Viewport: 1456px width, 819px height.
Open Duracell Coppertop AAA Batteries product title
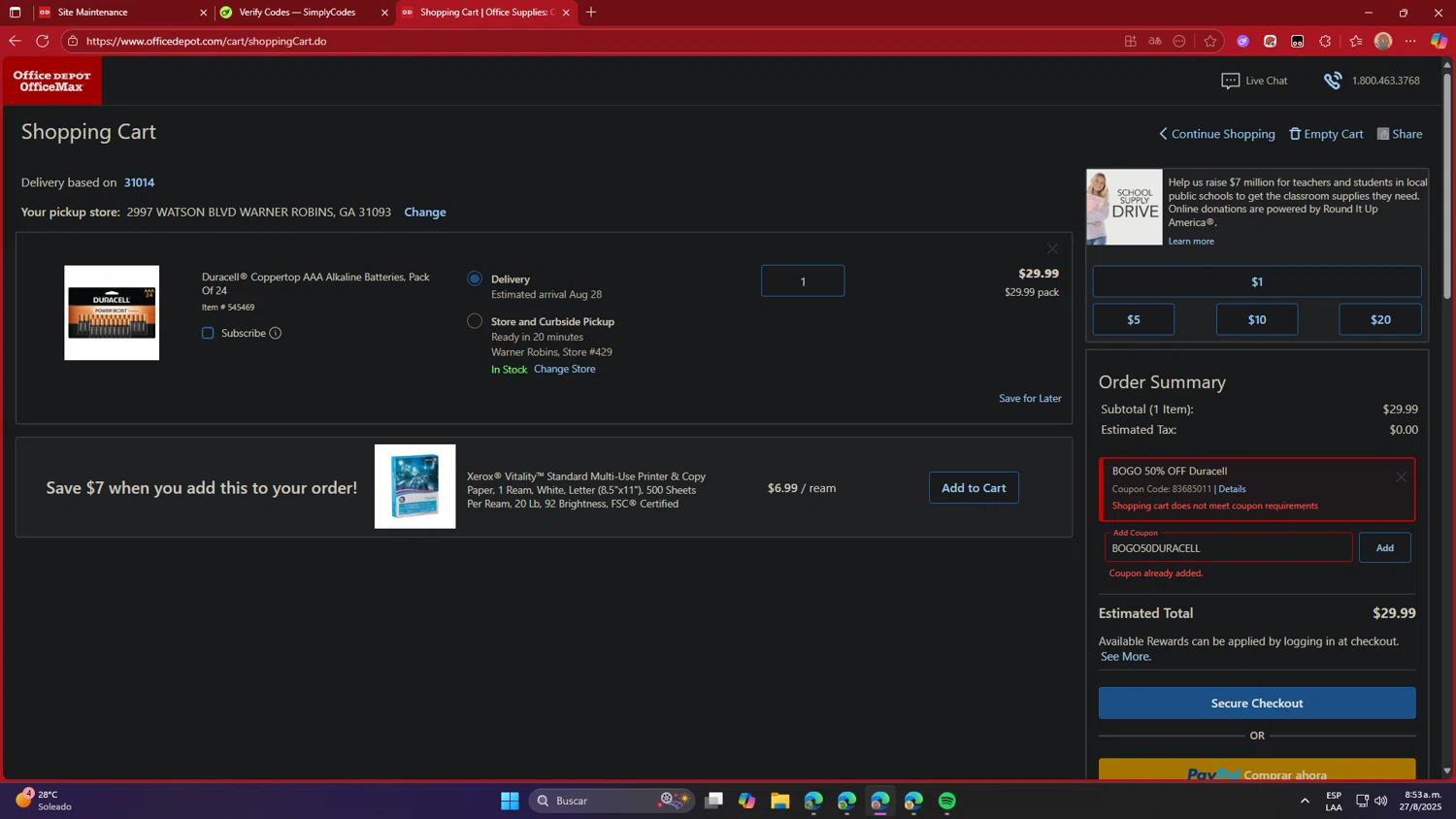[315, 283]
